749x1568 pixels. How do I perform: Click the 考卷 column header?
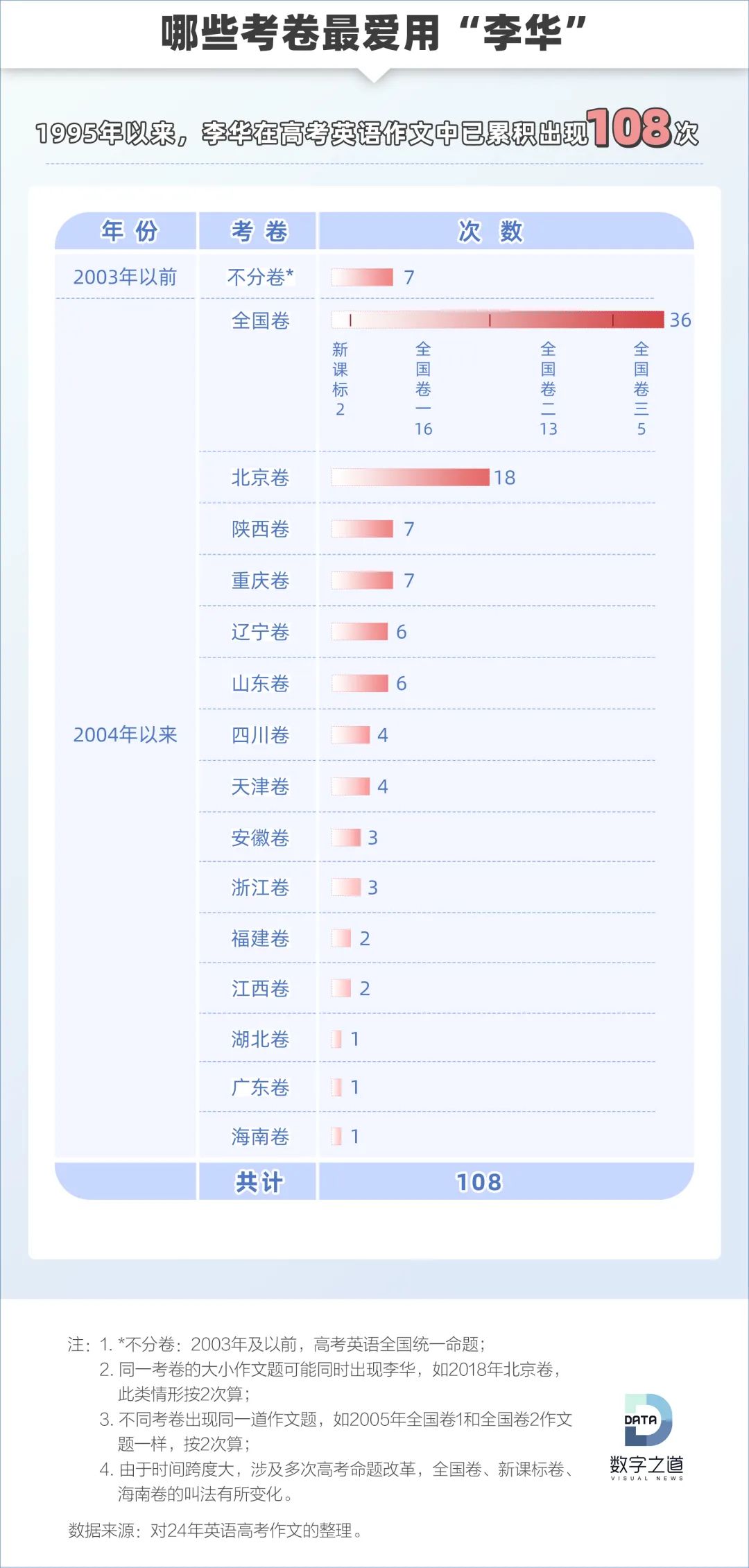(259, 231)
